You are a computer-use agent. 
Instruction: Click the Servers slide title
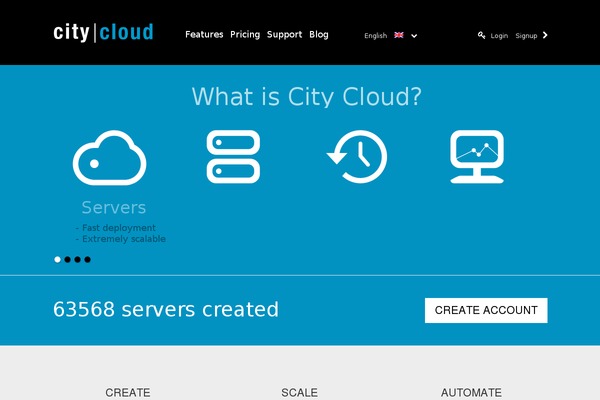pos(114,207)
